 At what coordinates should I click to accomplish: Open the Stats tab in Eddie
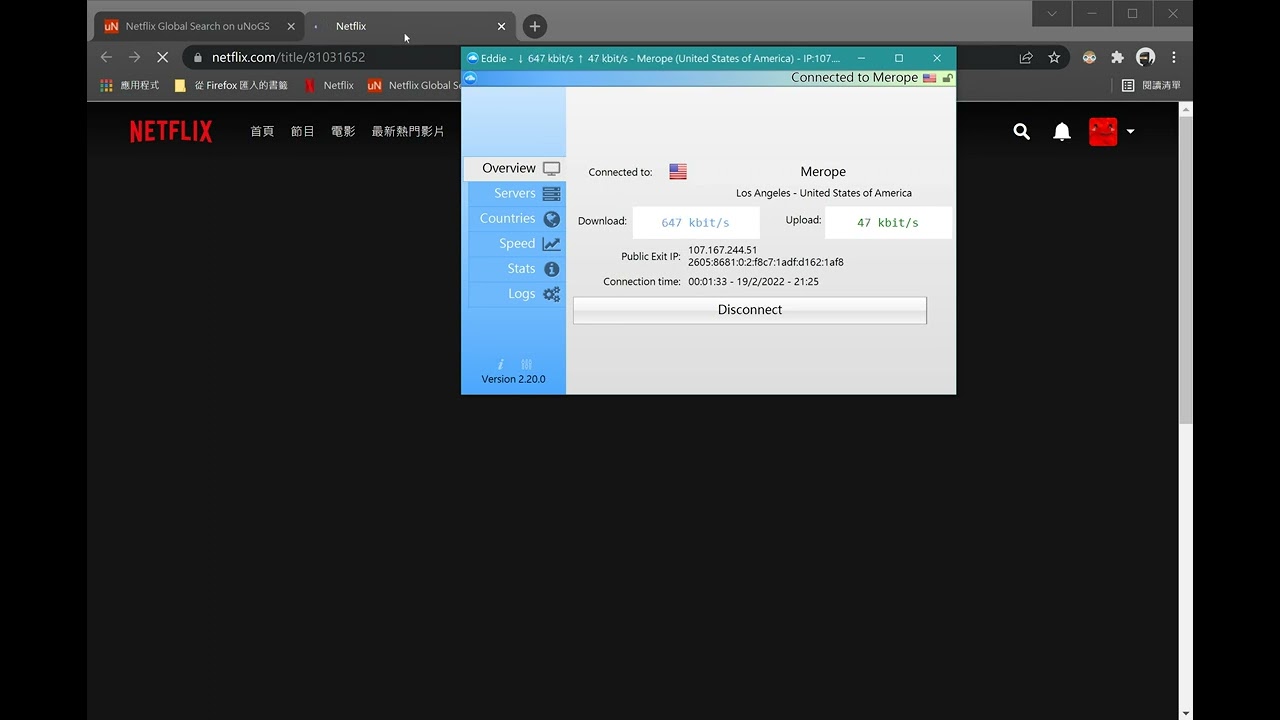[516, 268]
